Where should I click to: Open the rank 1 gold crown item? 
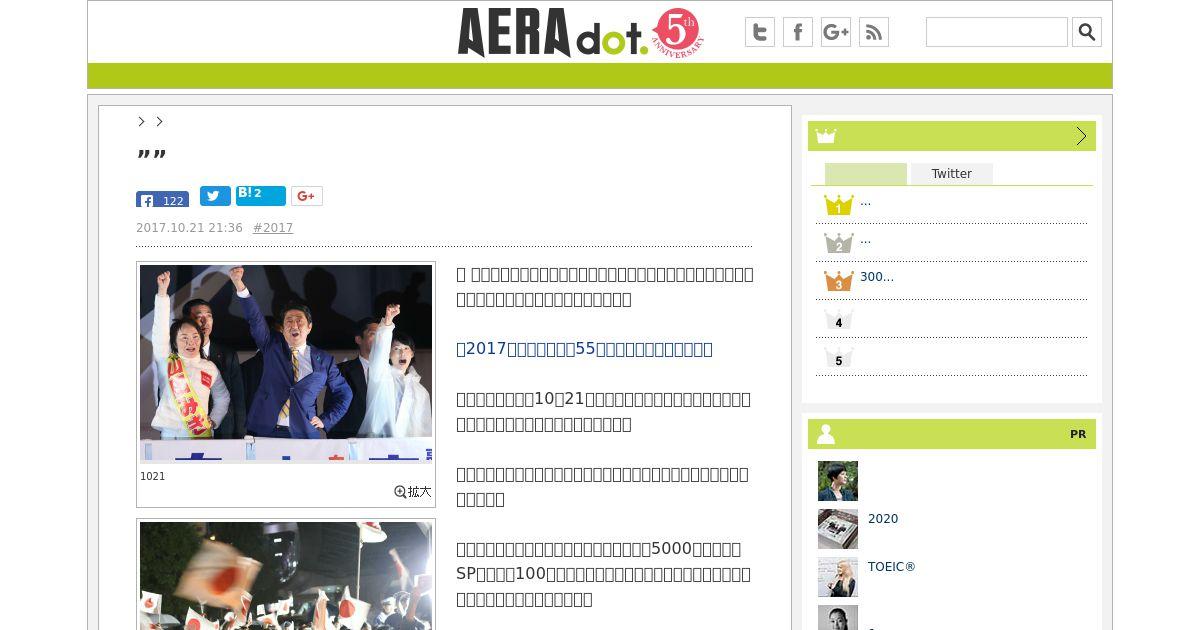tap(838, 205)
